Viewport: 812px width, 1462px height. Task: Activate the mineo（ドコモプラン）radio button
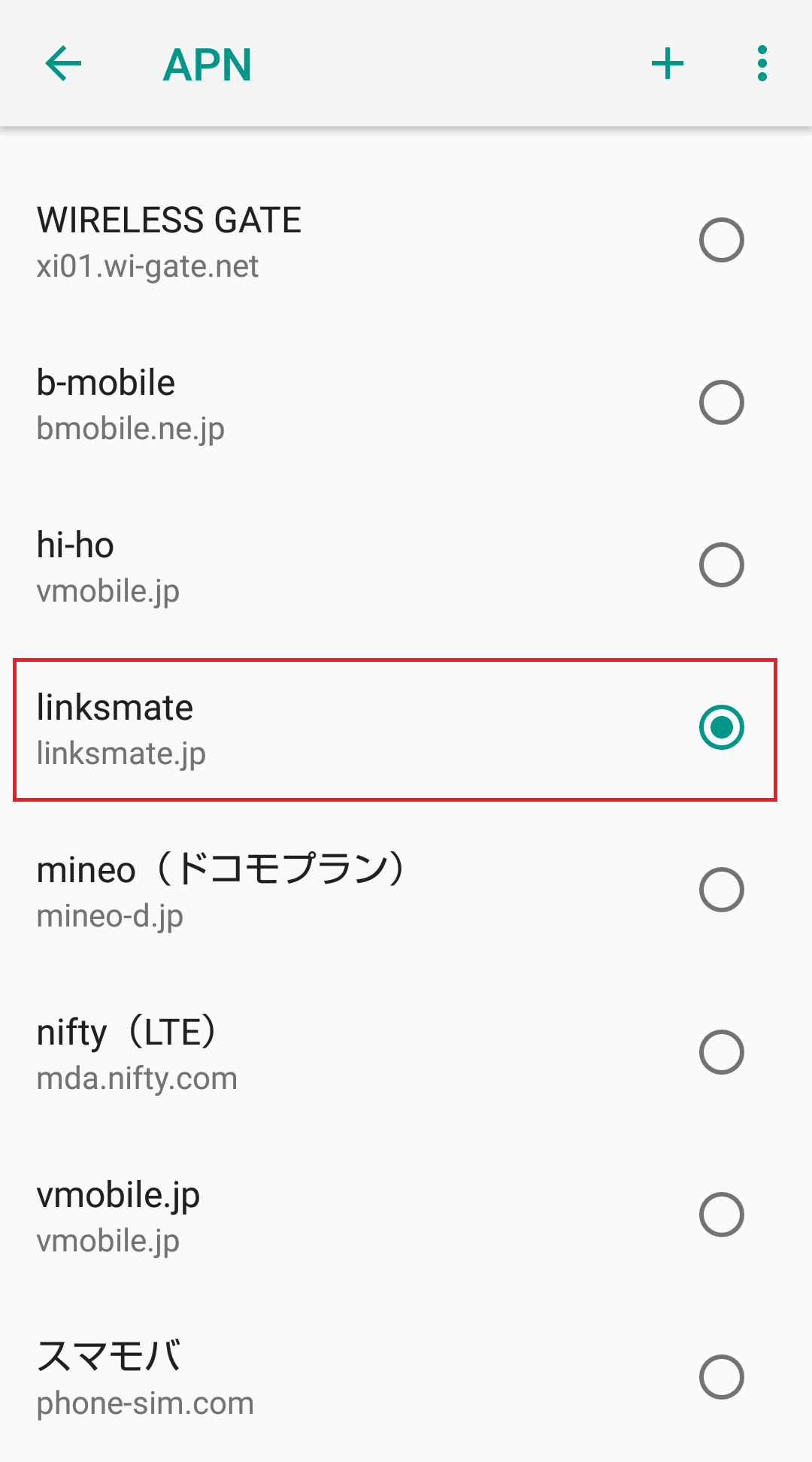(x=722, y=890)
